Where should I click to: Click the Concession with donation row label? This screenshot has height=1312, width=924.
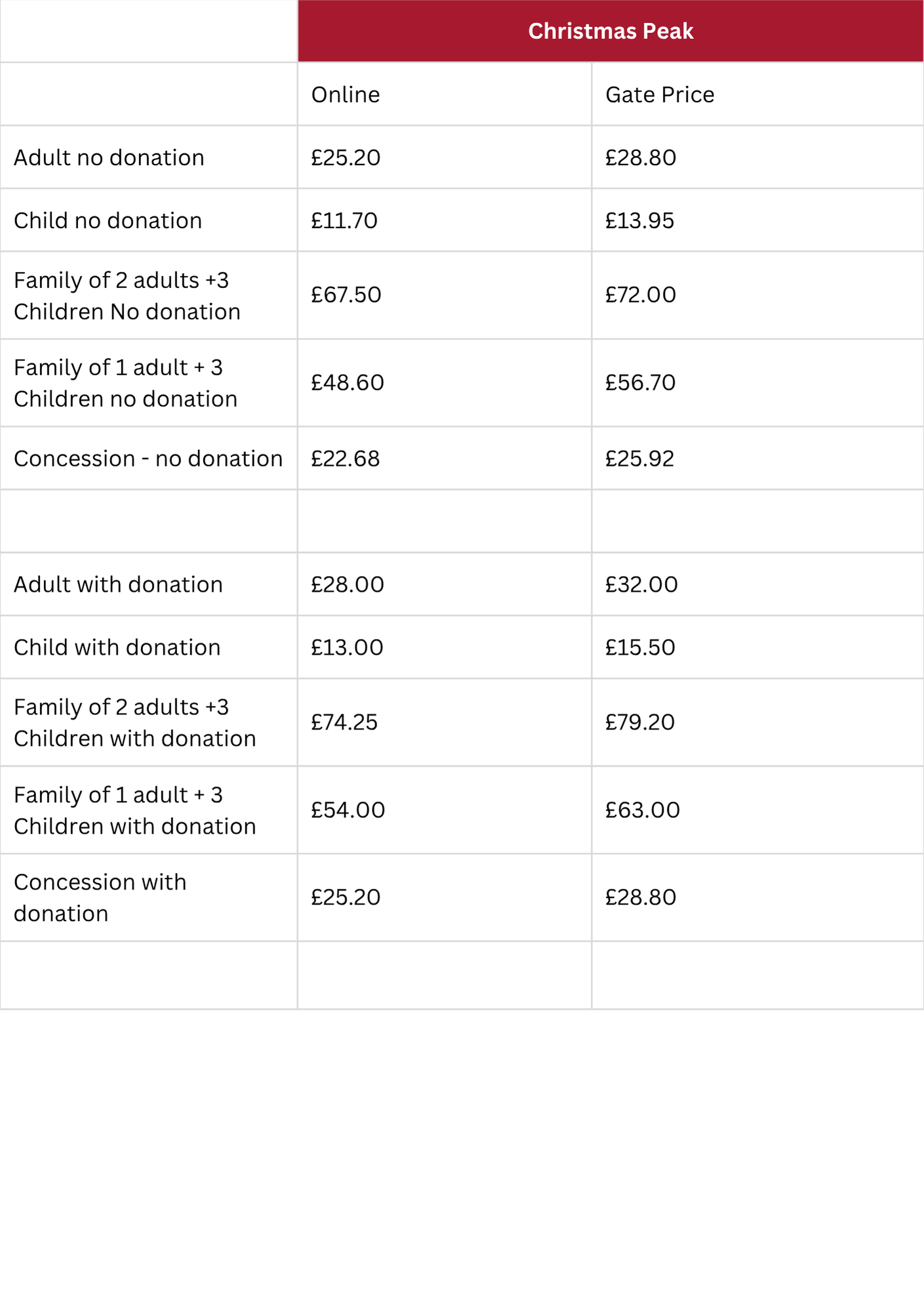click(x=100, y=898)
